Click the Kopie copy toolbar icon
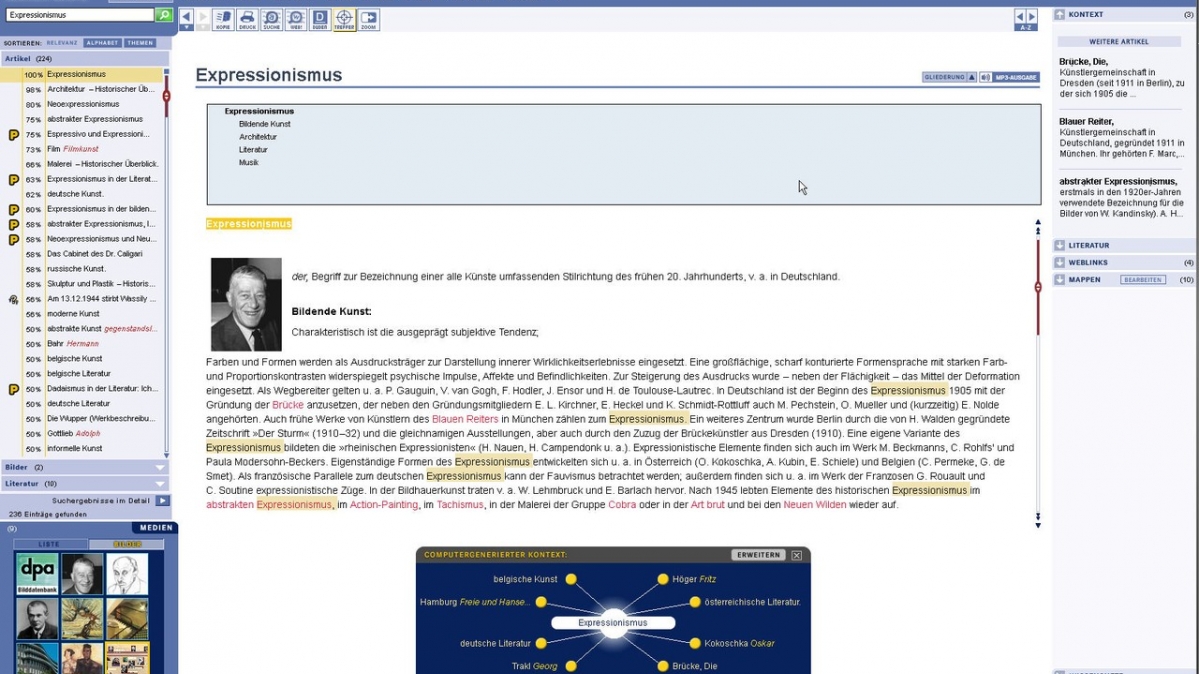 [222, 19]
